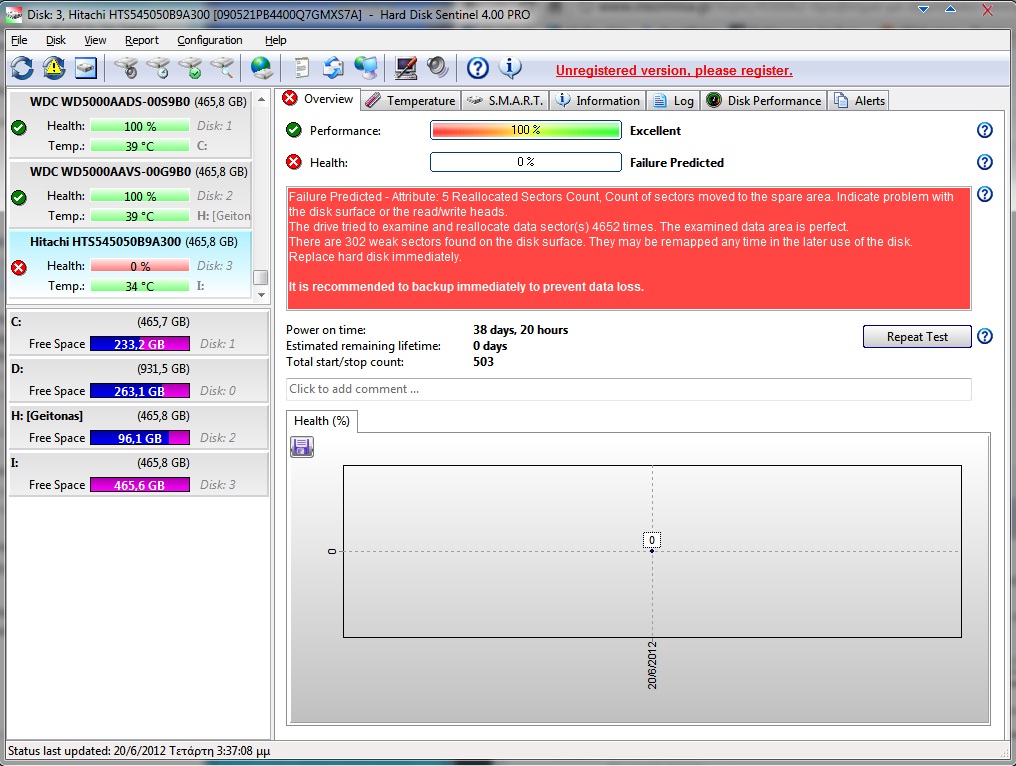The height and width of the screenshot is (766, 1016).
Task: Open the Information tab
Action: click(x=598, y=100)
